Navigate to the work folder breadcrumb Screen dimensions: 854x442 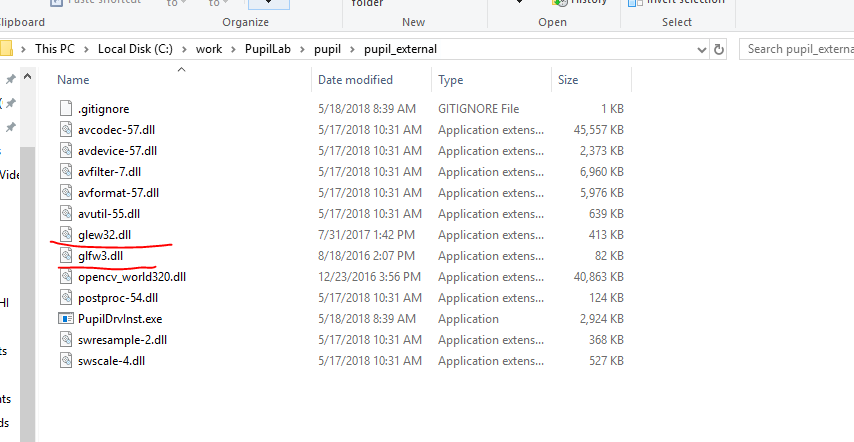[209, 49]
